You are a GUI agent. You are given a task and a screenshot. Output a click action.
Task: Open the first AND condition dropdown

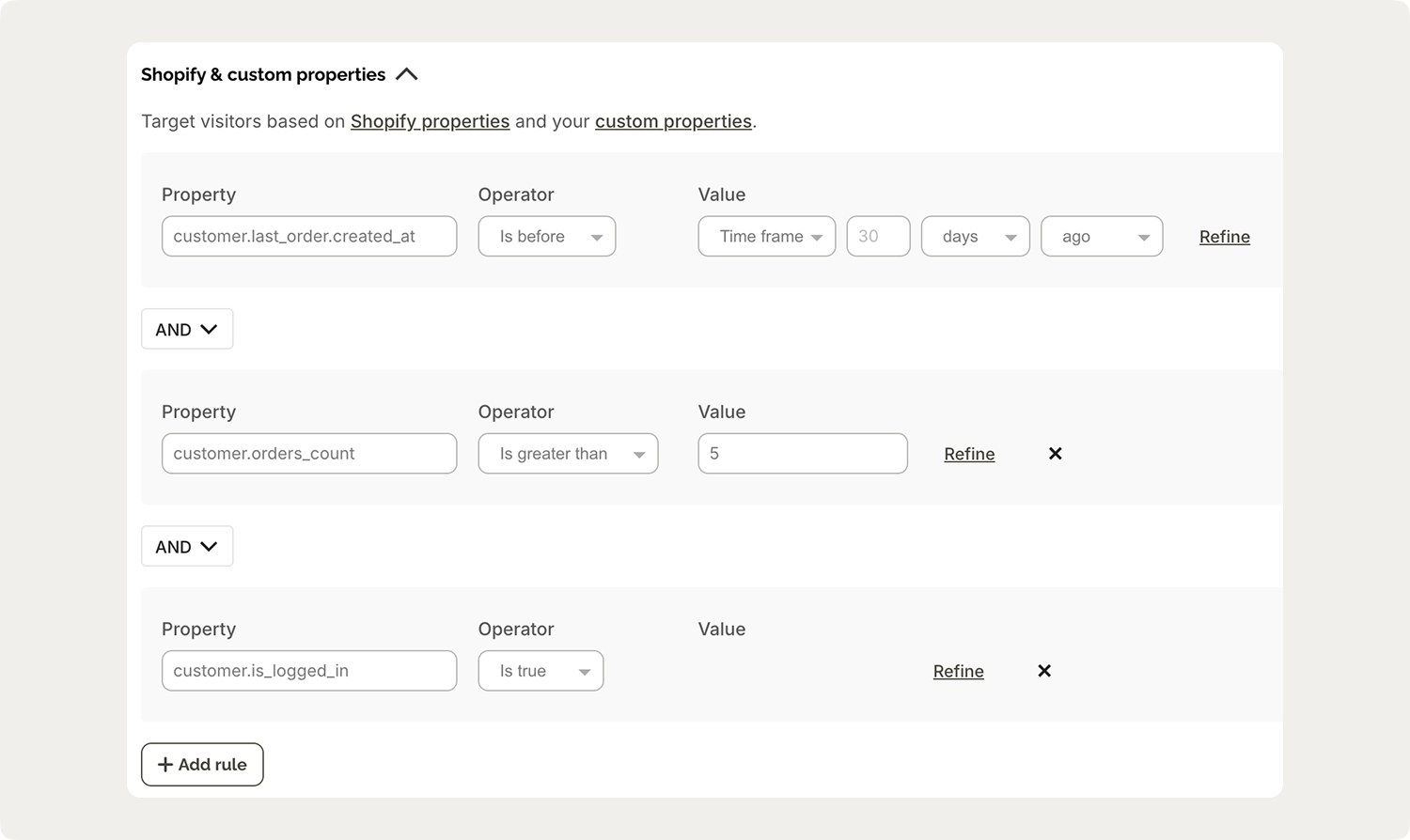coord(187,330)
